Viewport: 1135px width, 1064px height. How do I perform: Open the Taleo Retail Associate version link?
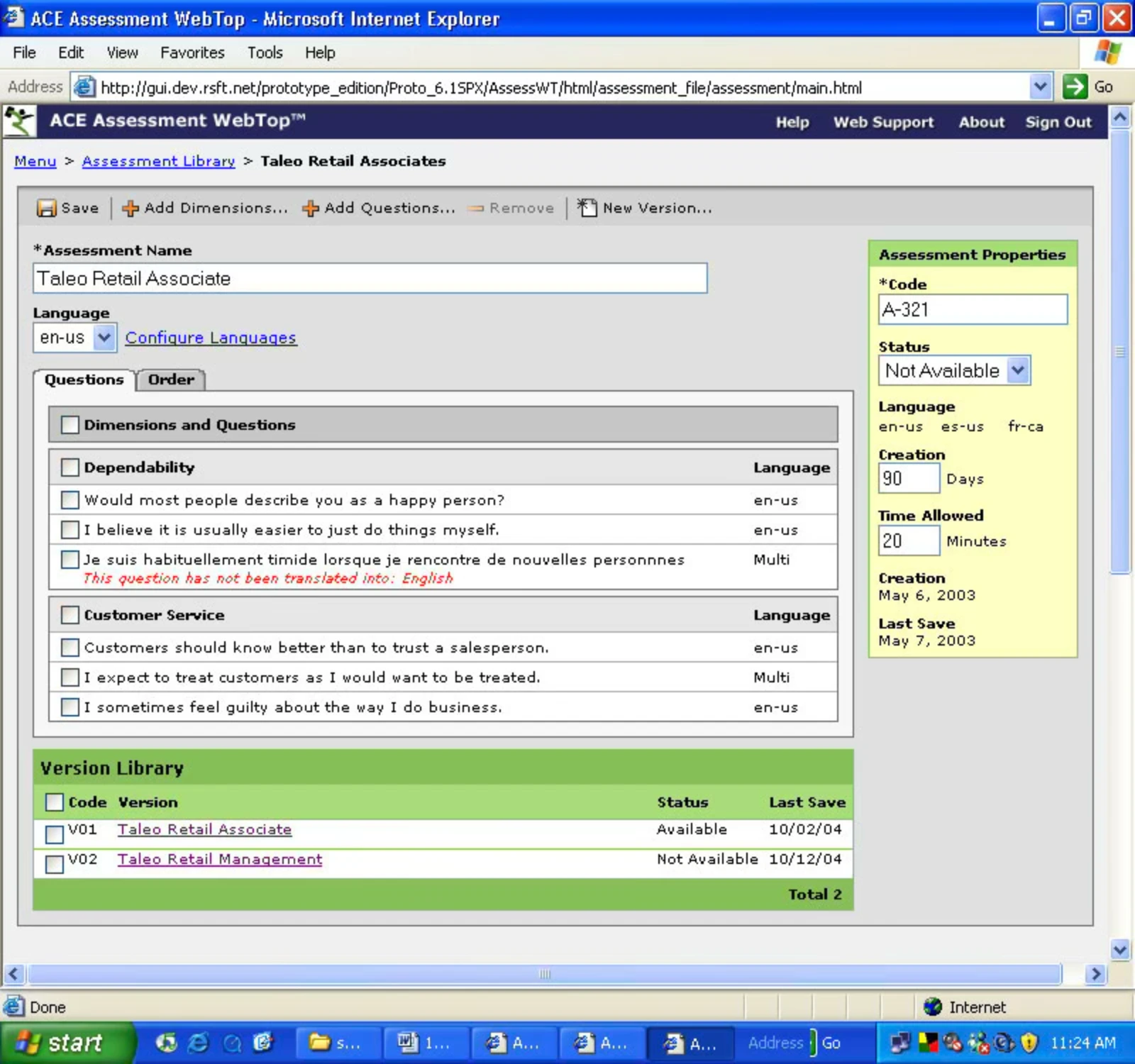tap(204, 829)
